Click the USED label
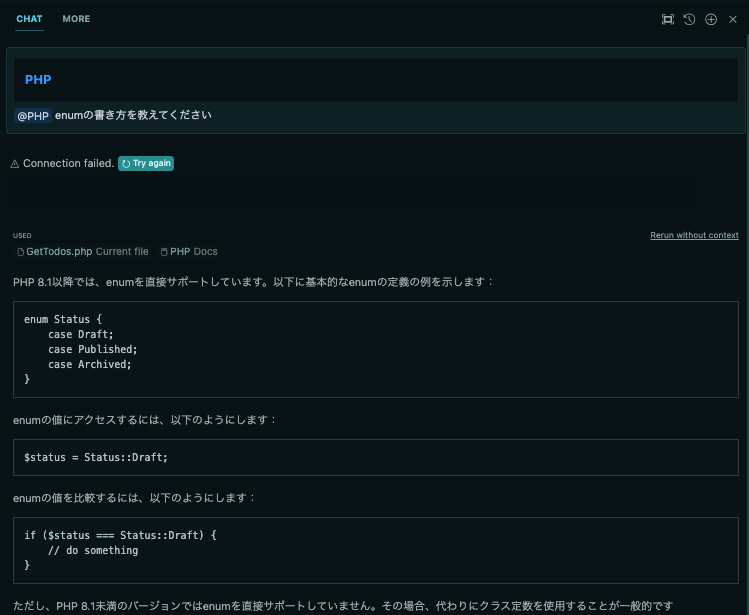The width and height of the screenshot is (749, 615). click(22, 236)
